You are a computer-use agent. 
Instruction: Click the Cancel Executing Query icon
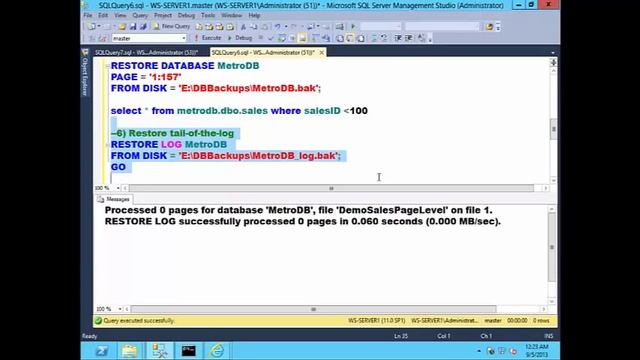(261, 38)
